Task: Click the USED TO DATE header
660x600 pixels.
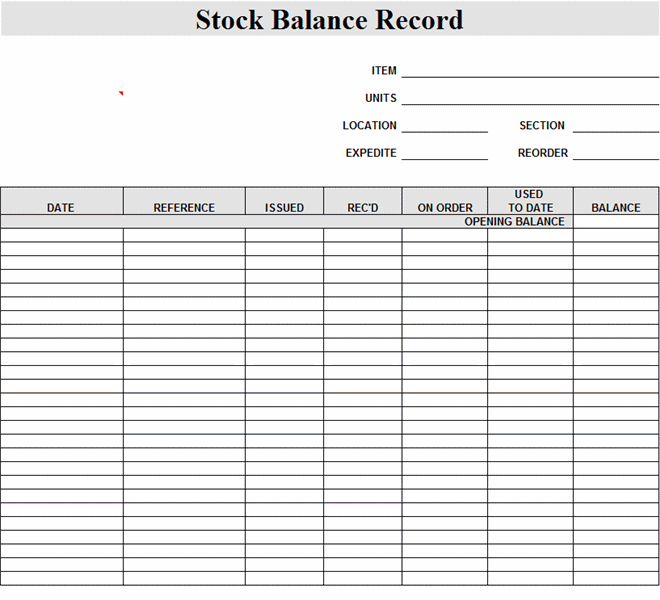Action: tap(530, 201)
